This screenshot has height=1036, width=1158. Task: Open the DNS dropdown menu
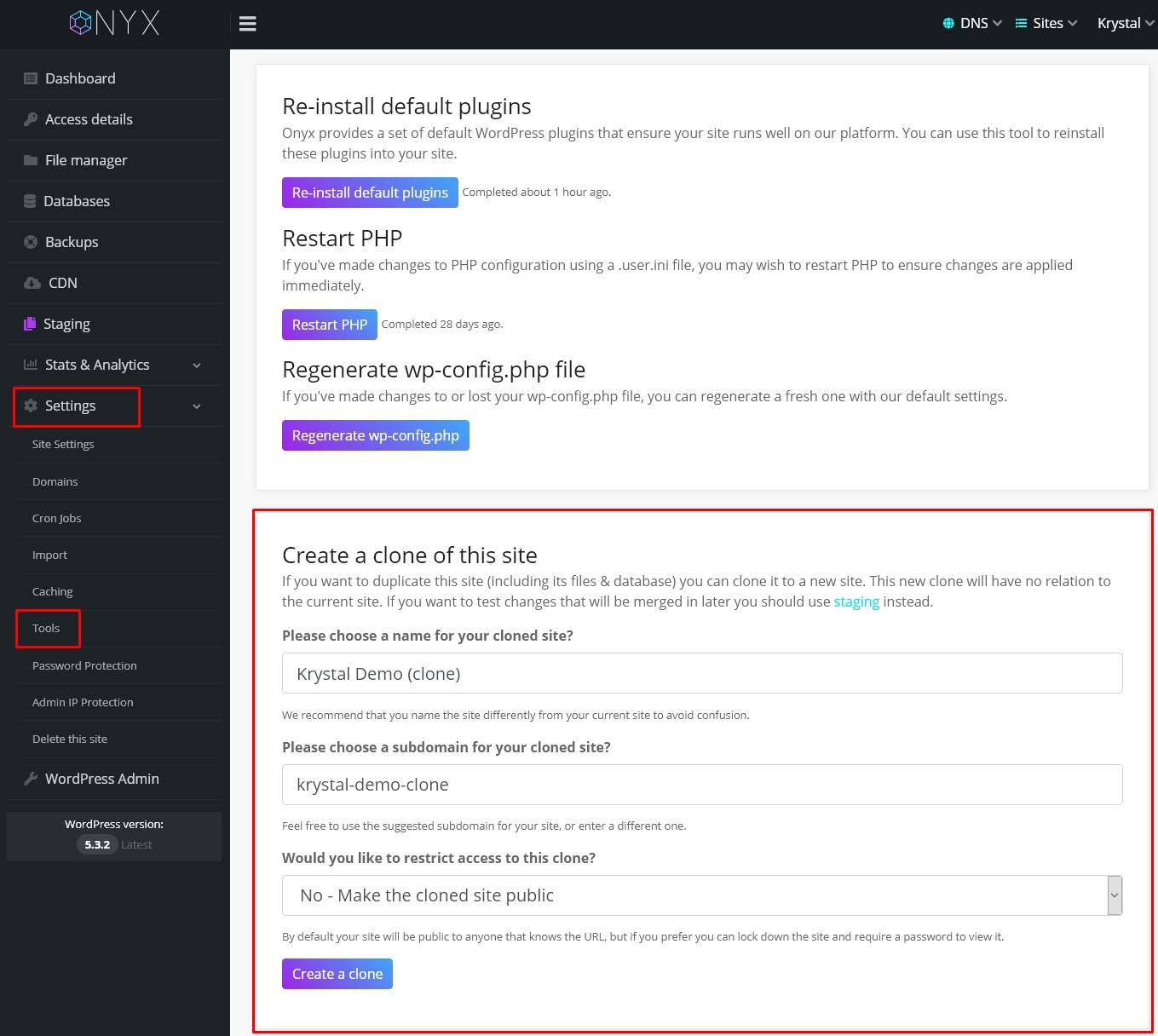(972, 24)
